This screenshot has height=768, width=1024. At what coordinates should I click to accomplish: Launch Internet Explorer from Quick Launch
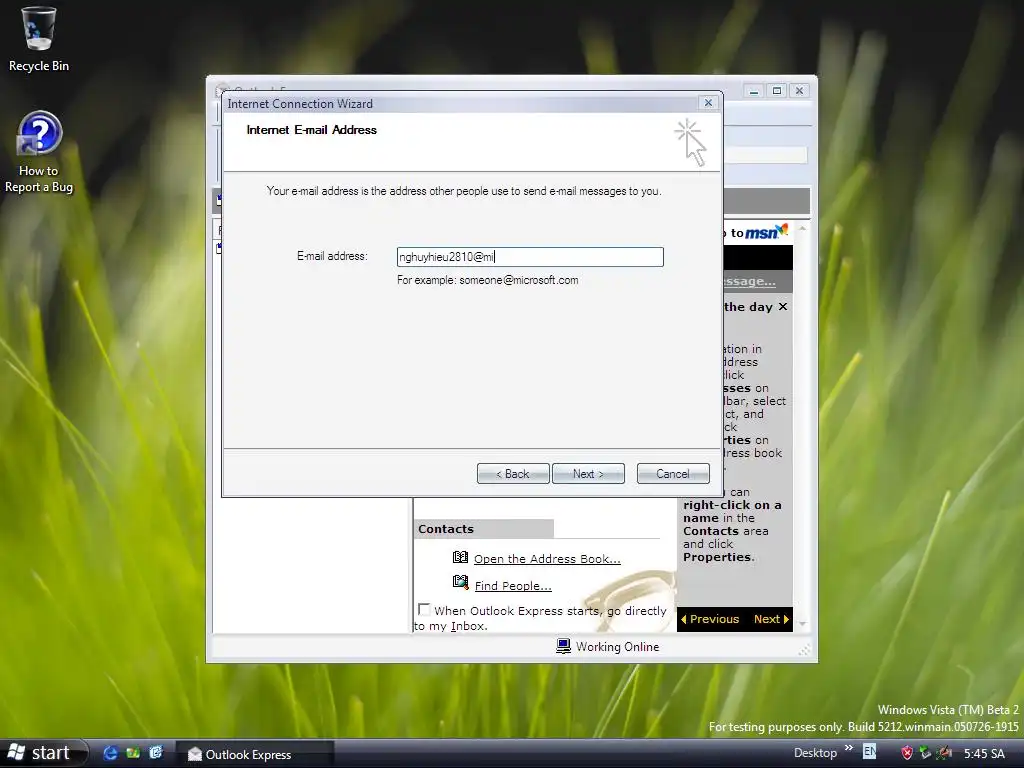coord(110,753)
